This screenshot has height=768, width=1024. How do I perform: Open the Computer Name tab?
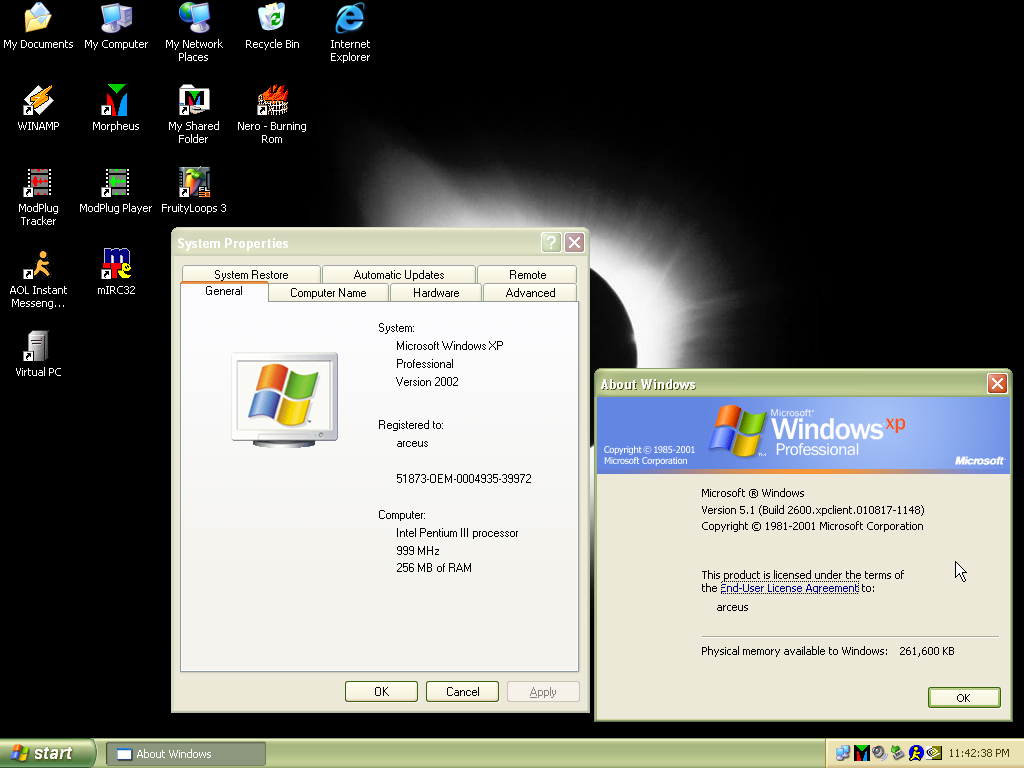(x=328, y=293)
